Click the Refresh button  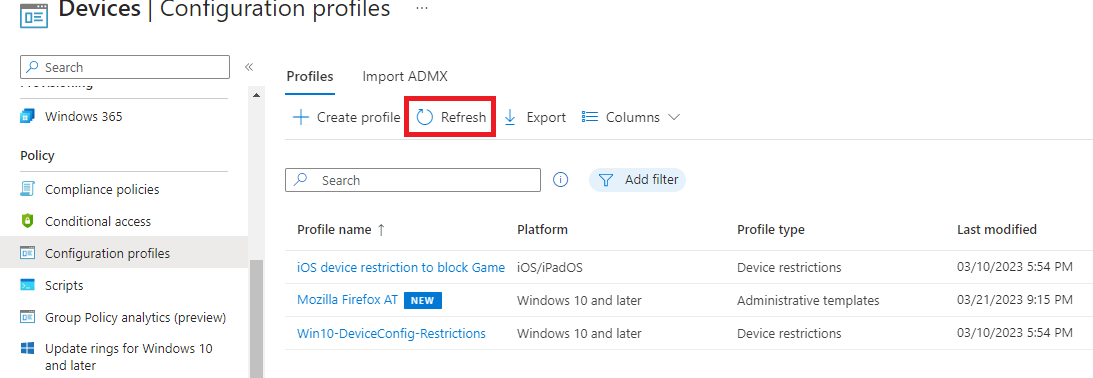451,117
